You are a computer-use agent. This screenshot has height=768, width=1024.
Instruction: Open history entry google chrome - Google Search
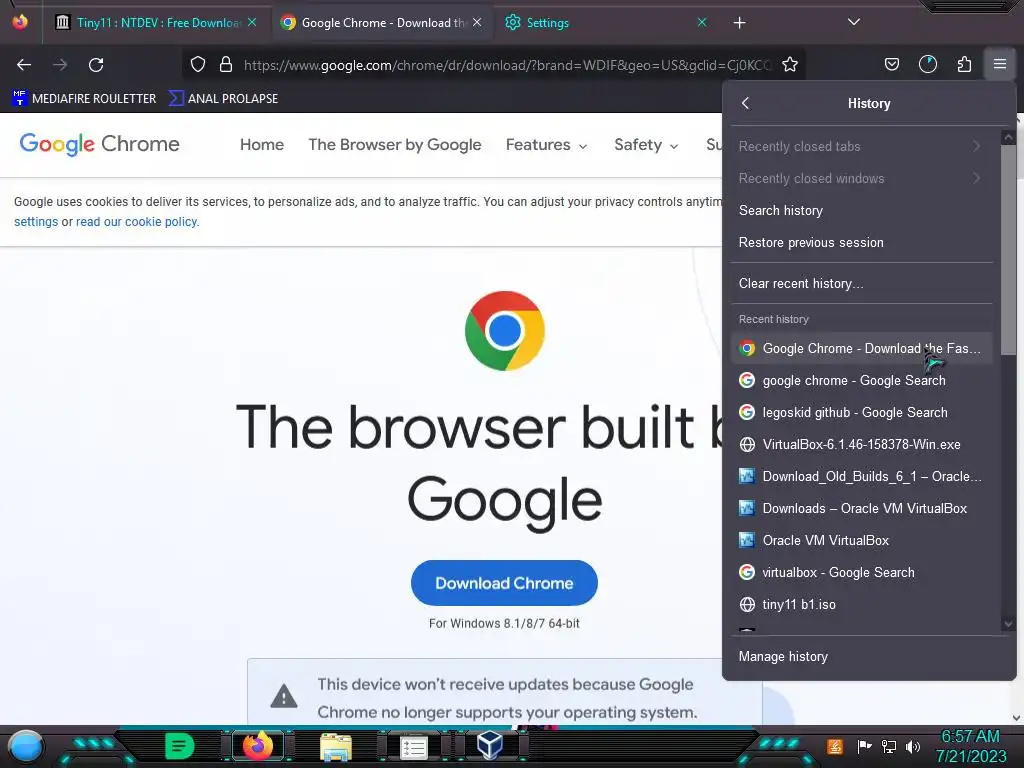tap(861, 380)
